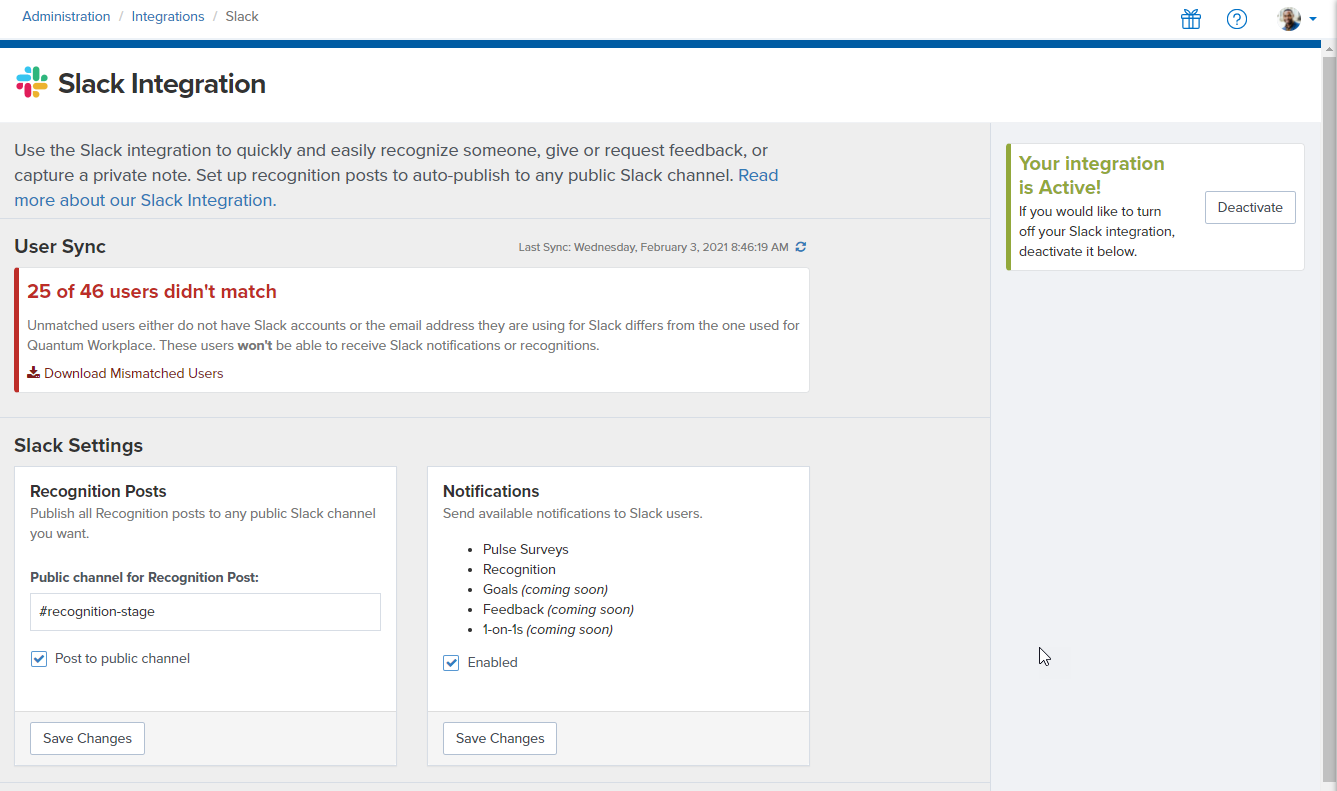
Task: Save Changes for Recognition Posts
Action: point(87,738)
